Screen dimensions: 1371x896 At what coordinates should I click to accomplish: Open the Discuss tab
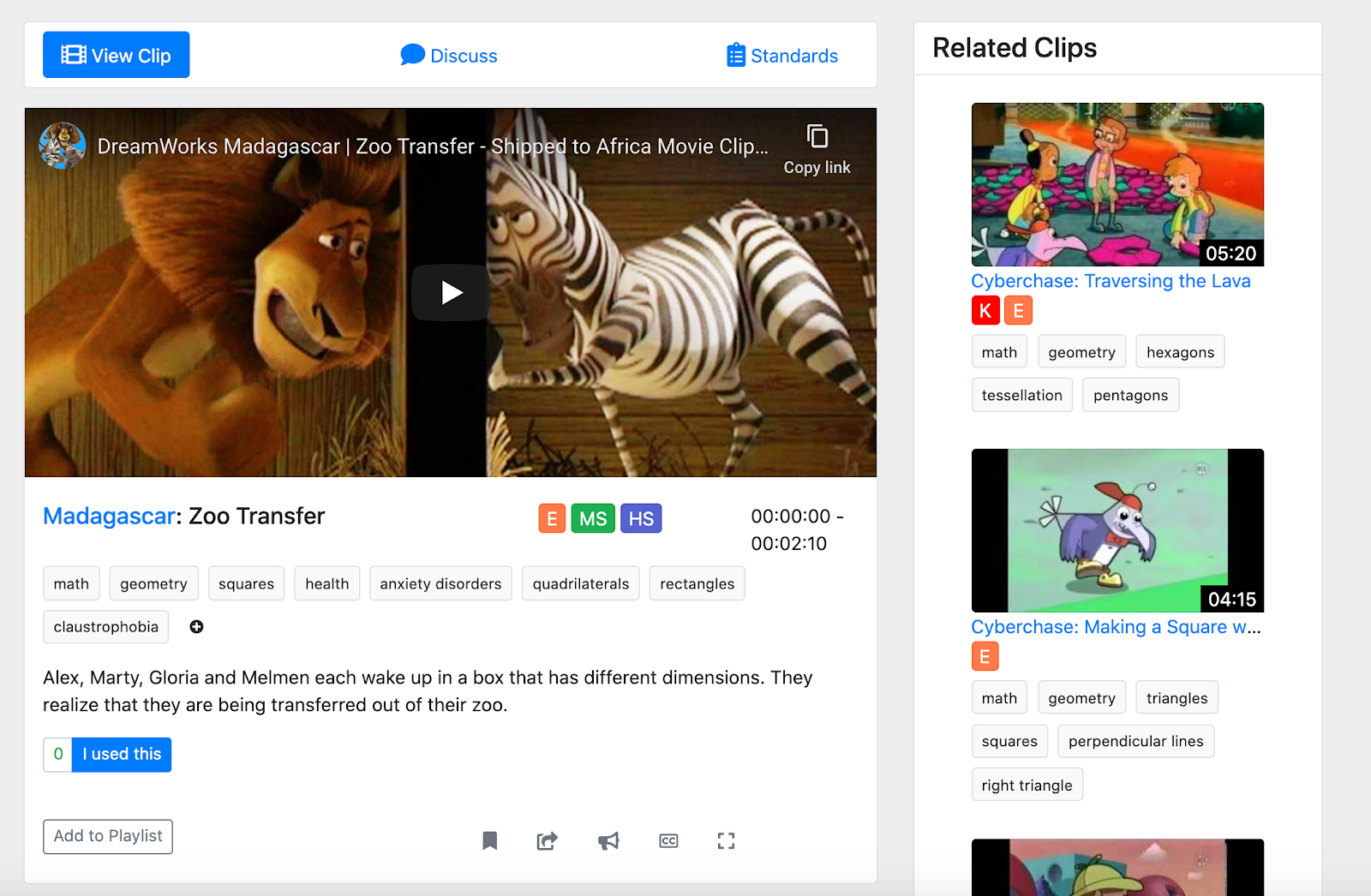[449, 56]
